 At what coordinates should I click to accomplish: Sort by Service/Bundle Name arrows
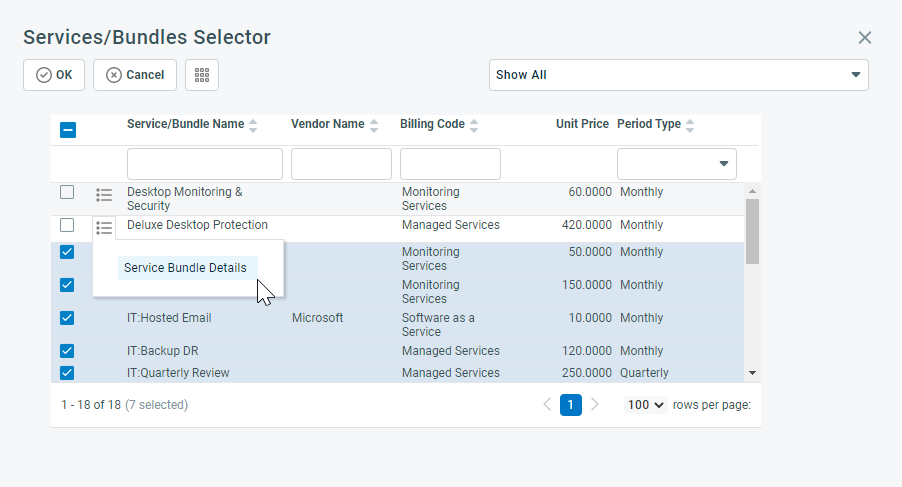(253, 125)
